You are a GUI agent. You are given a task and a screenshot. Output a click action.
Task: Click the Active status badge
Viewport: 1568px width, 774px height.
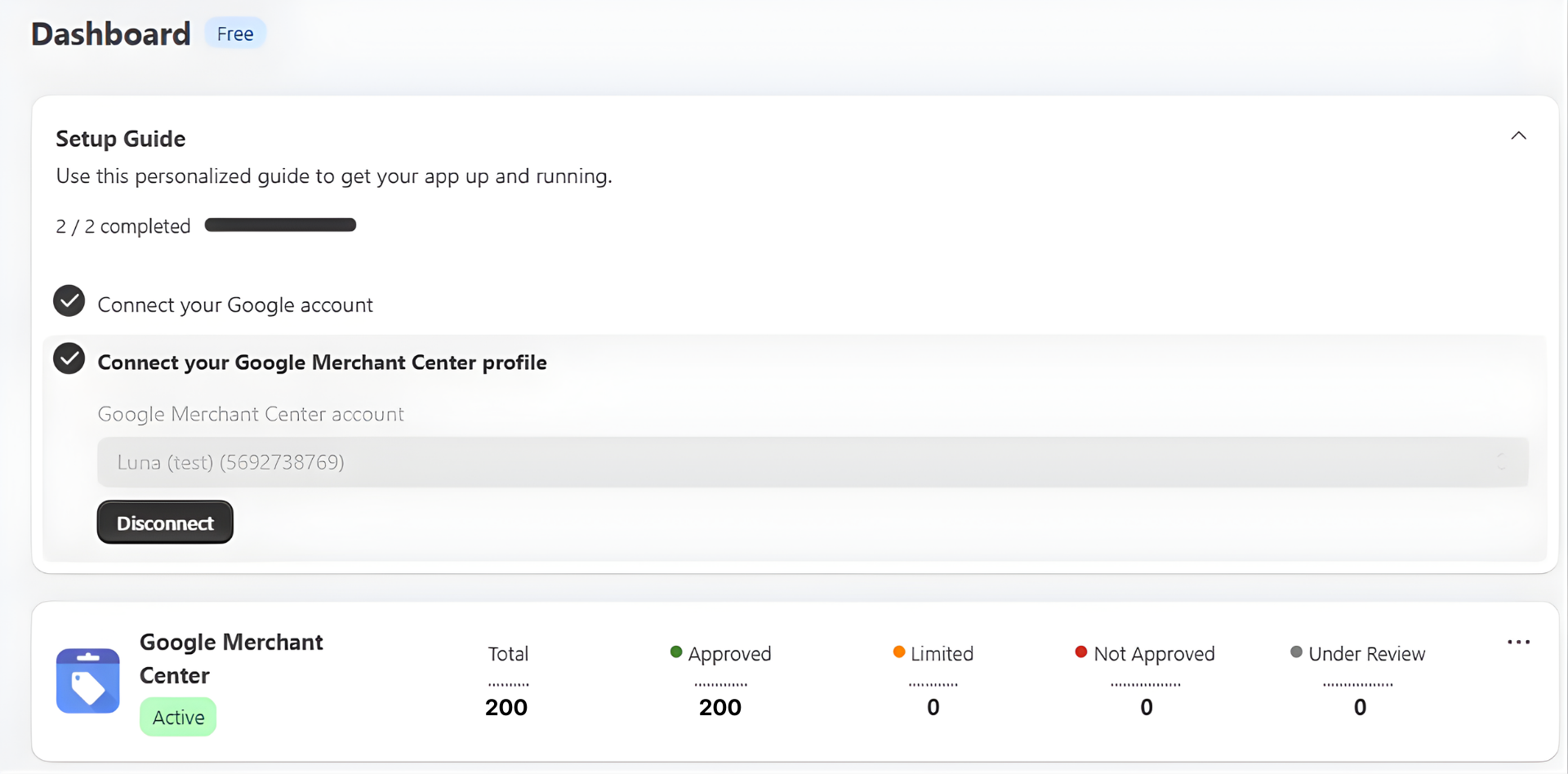tap(178, 717)
